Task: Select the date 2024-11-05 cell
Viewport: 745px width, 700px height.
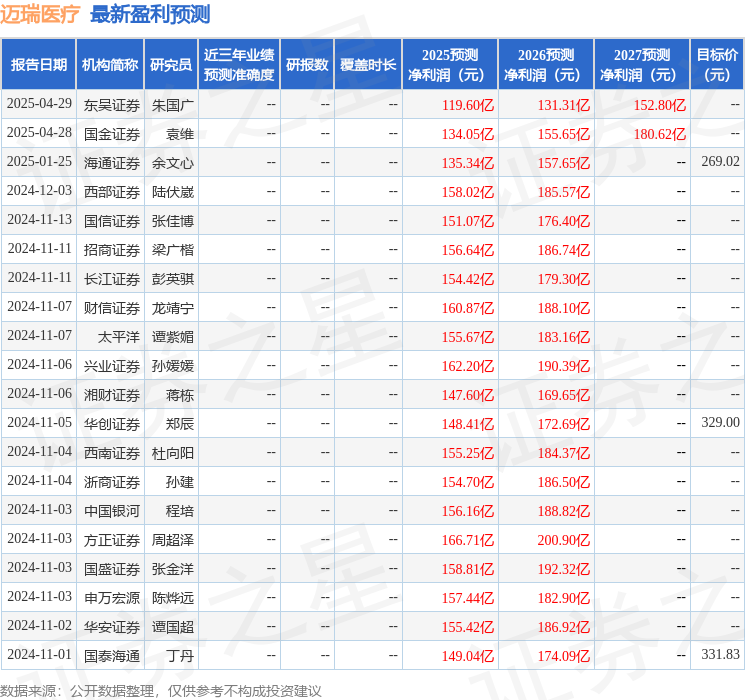Action: pyautogui.click(x=39, y=422)
